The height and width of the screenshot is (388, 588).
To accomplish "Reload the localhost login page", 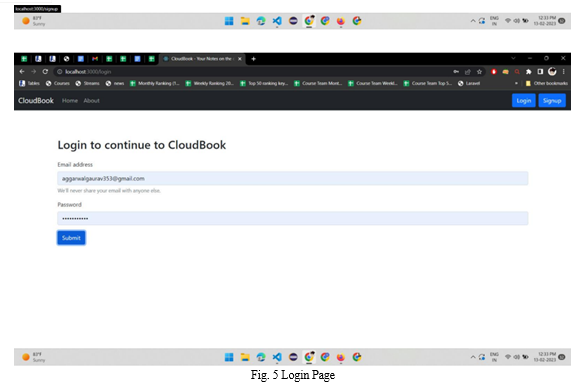I will point(45,72).
